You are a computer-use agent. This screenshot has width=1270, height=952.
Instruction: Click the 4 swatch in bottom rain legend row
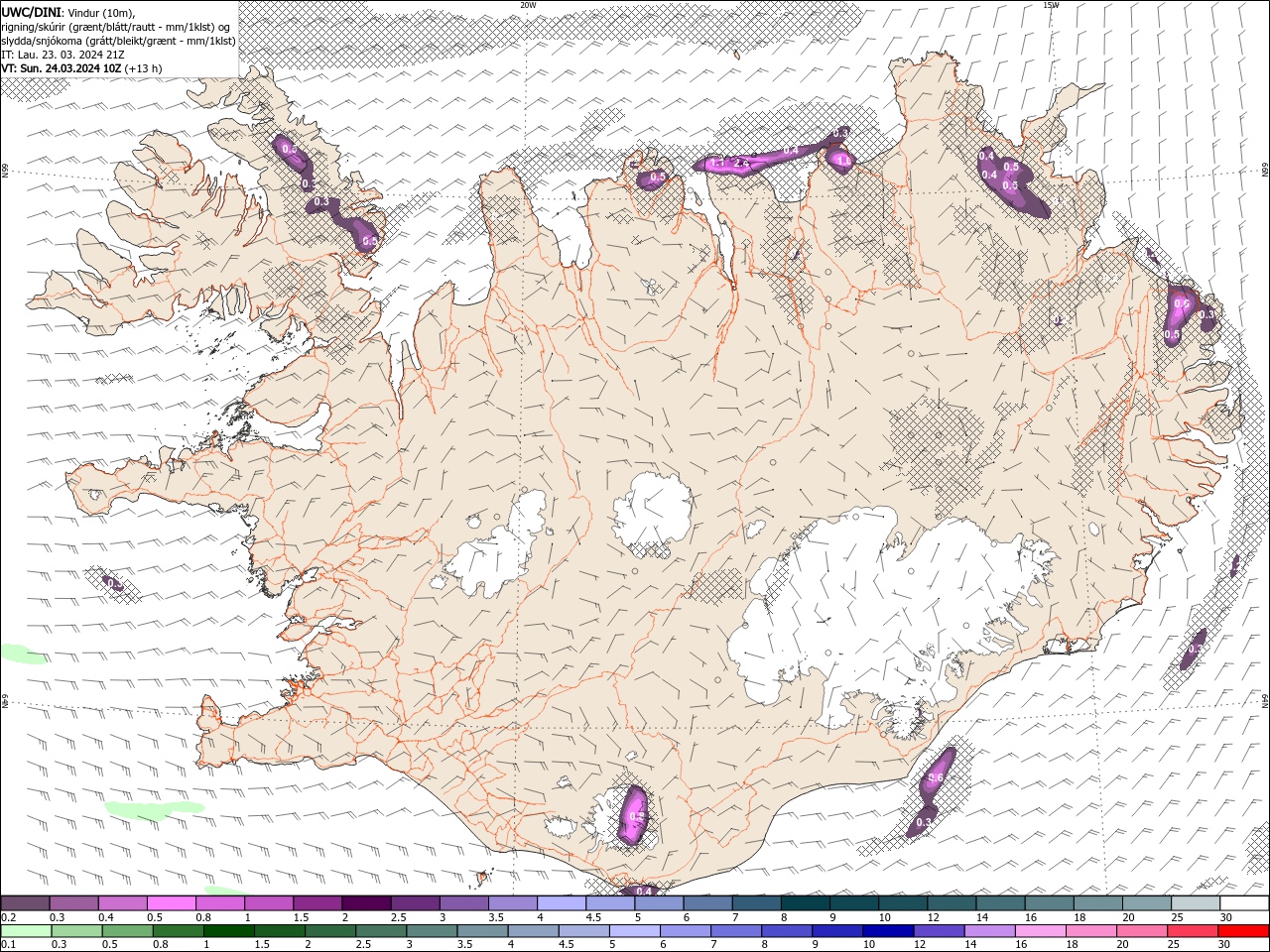coord(532,931)
